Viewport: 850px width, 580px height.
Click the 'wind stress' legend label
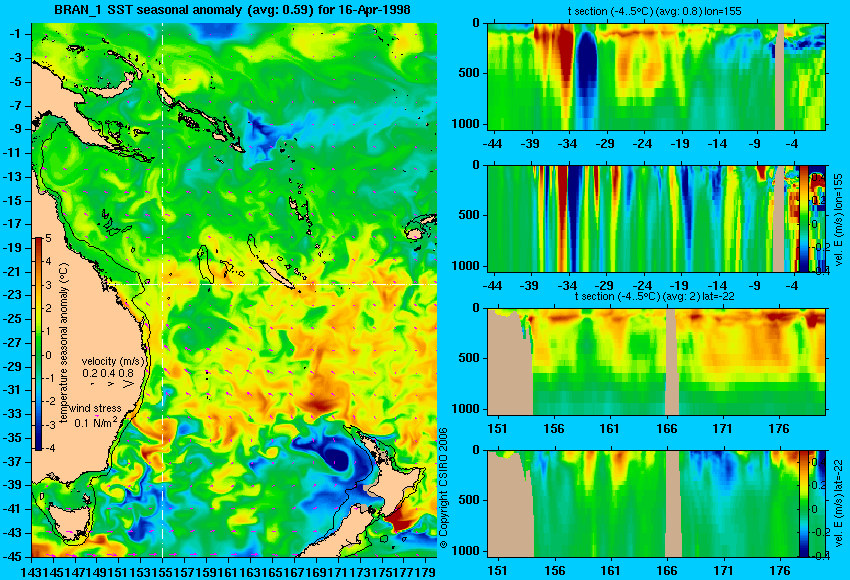(95, 408)
